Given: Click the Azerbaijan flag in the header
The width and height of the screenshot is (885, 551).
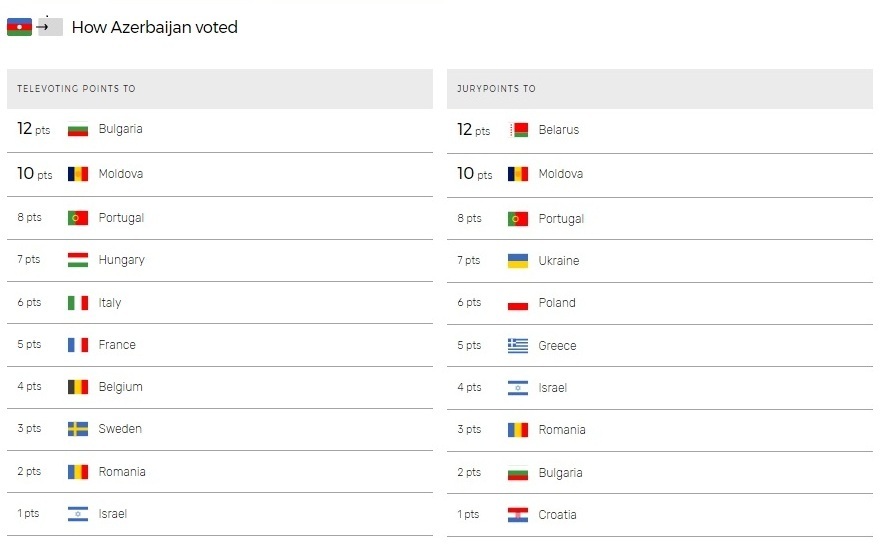Looking at the screenshot, I should [19, 27].
